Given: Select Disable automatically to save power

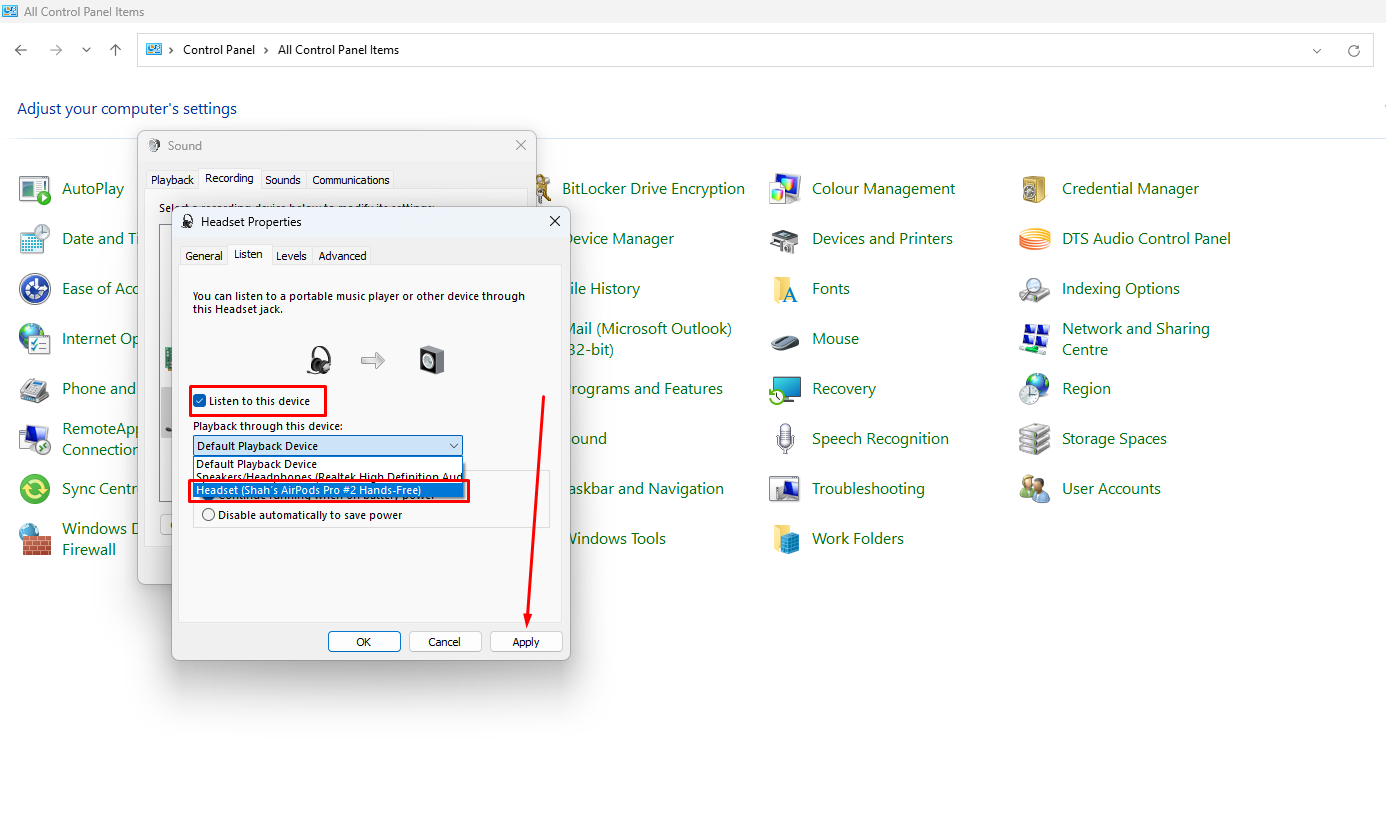Looking at the screenshot, I should pos(208,515).
